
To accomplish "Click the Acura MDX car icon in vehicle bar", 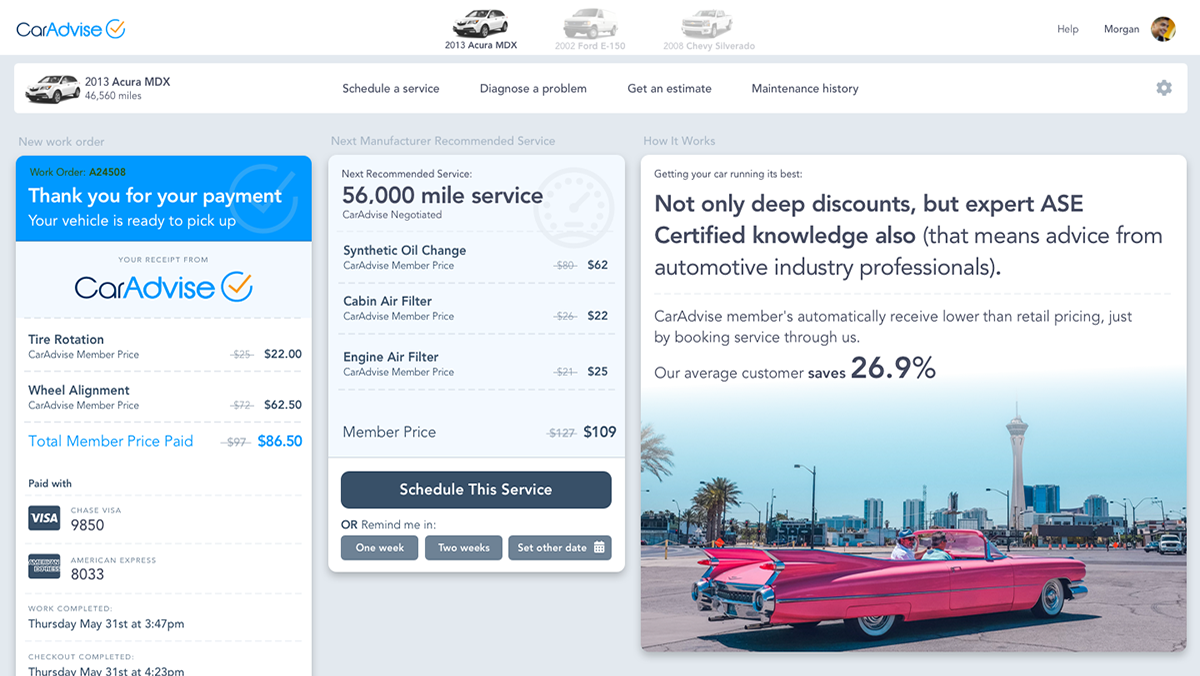I will pos(52,88).
